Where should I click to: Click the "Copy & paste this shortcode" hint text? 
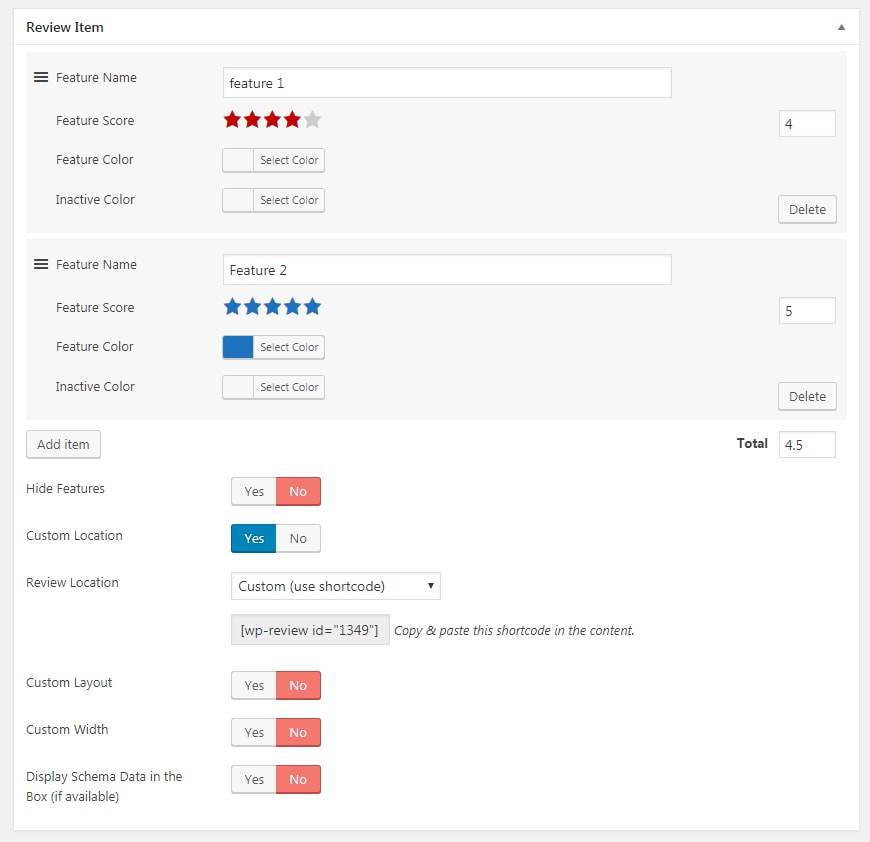[514, 631]
